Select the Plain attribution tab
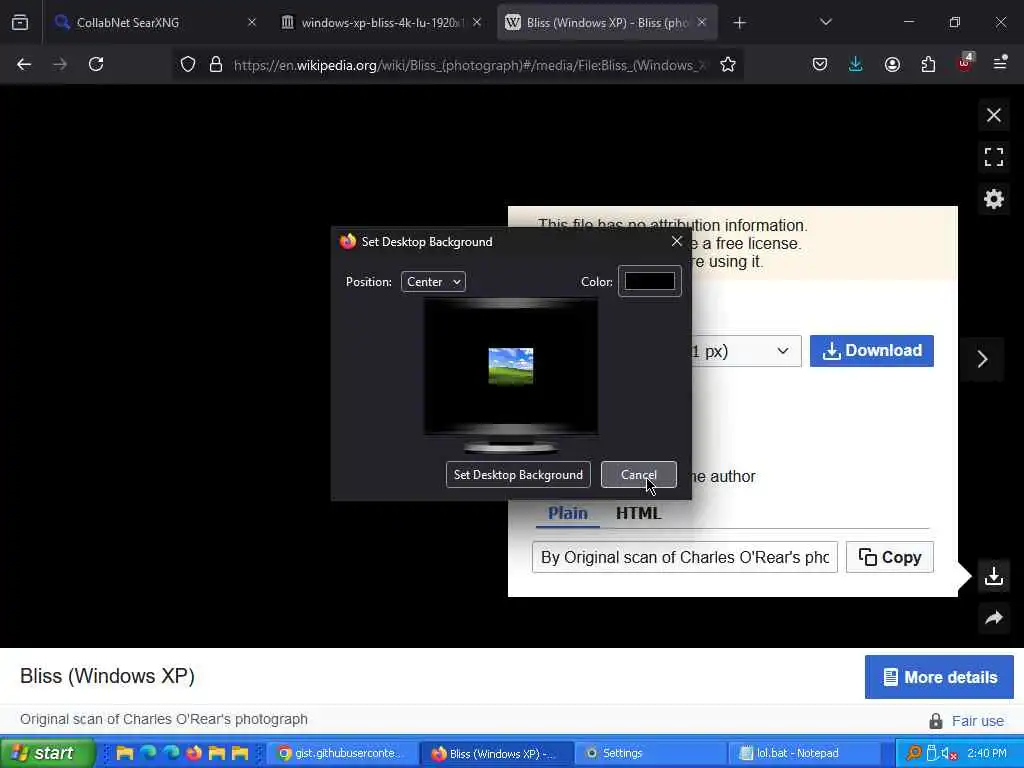1024x768 pixels. tap(568, 513)
